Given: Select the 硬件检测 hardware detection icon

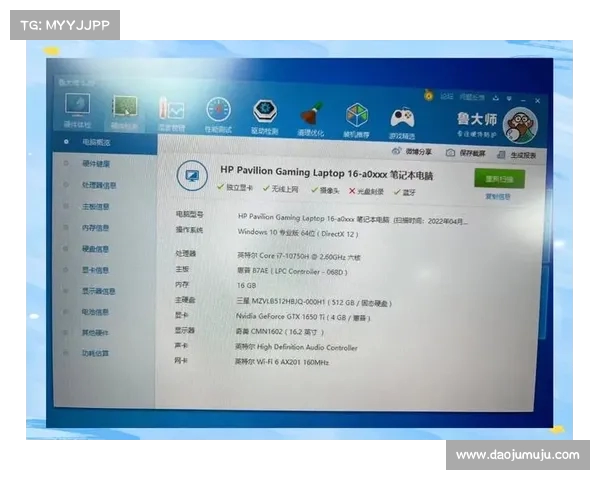Looking at the screenshot, I should pyautogui.click(x=124, y=111).
